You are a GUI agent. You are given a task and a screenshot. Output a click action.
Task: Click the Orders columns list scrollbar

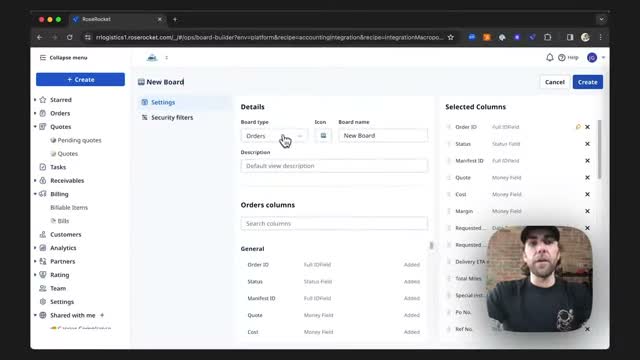(431, 245)
